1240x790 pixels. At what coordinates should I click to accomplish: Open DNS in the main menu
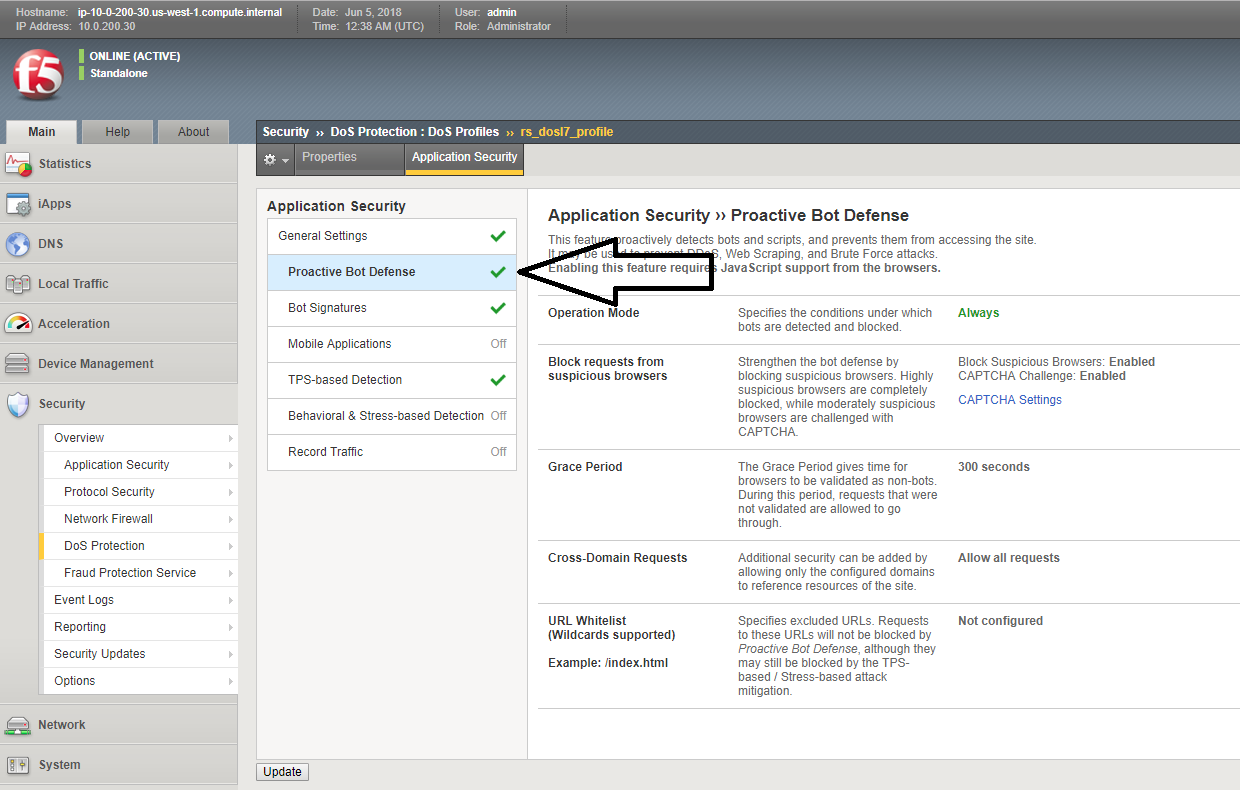click(x=119, y=244)
